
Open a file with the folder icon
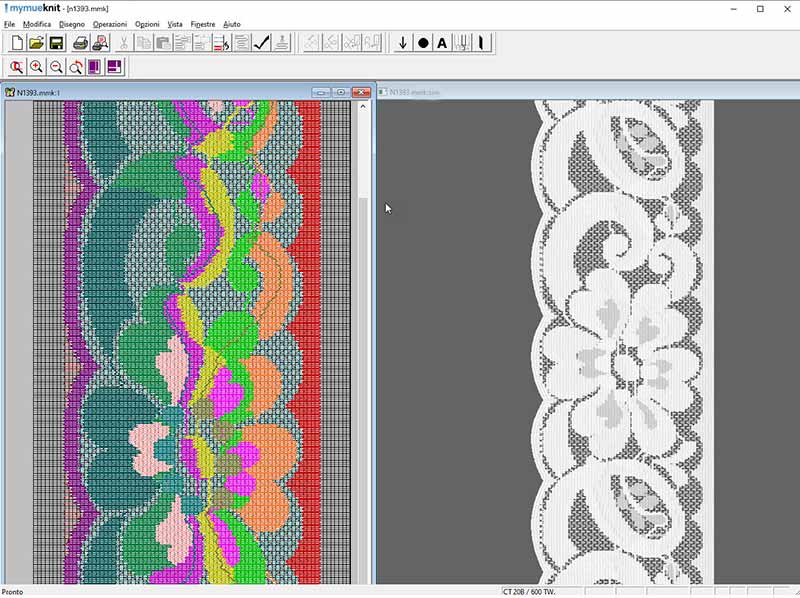pos(36,43)
